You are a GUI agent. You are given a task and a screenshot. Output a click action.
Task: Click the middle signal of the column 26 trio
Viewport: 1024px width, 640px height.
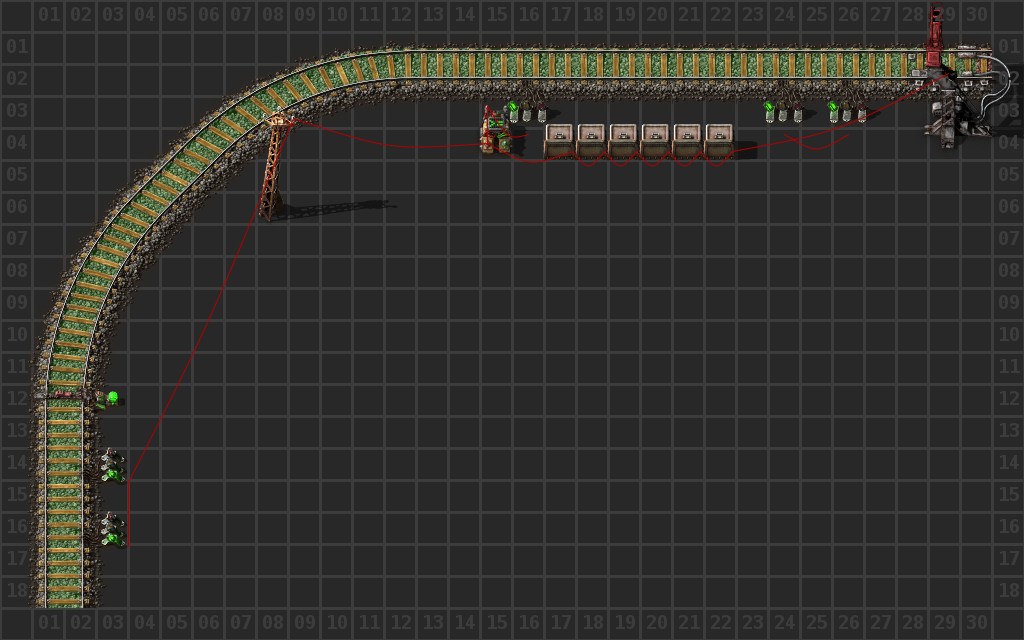[x=847, y=111]
